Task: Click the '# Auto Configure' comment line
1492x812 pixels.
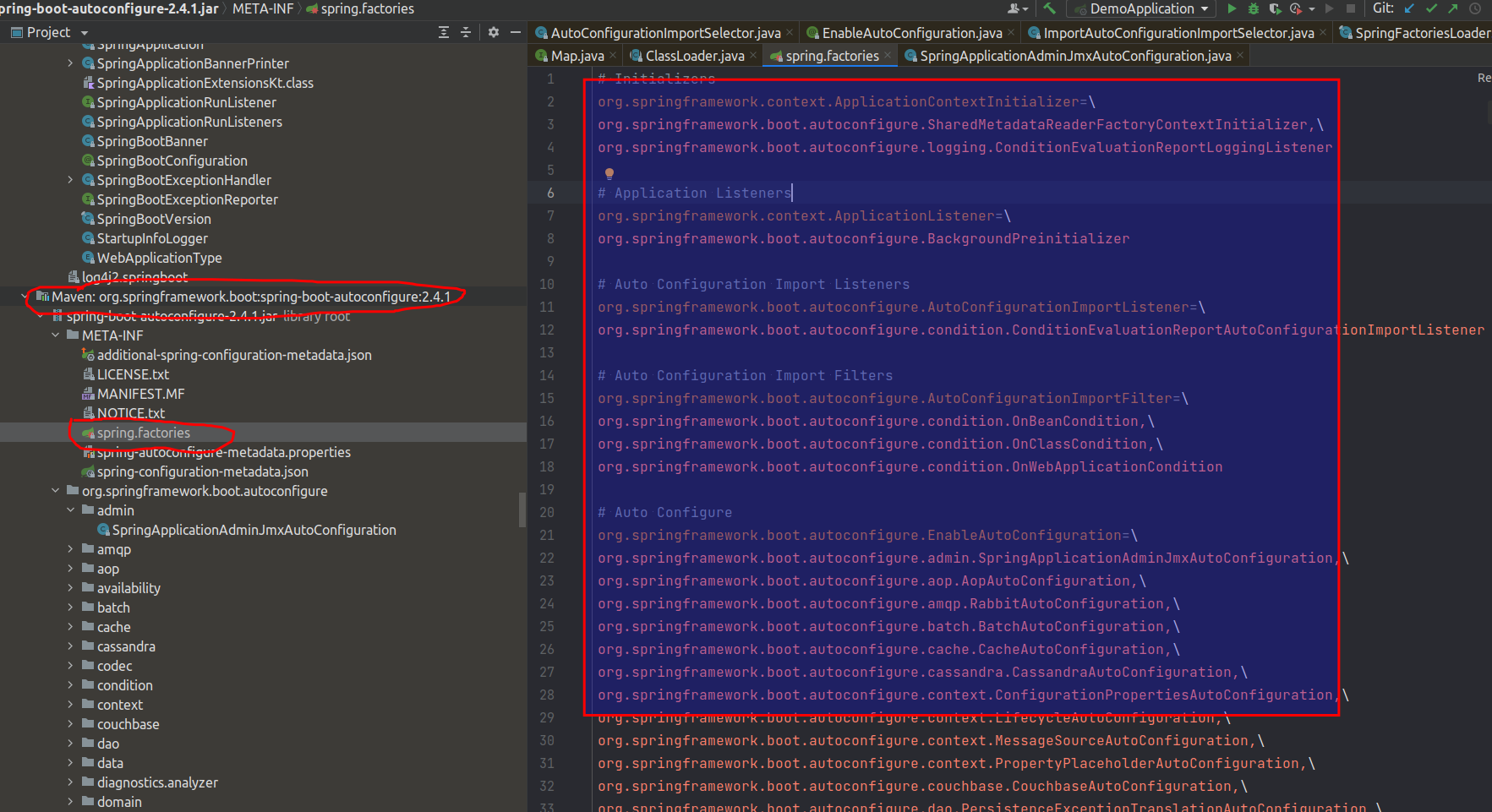Action: point(664,512)
